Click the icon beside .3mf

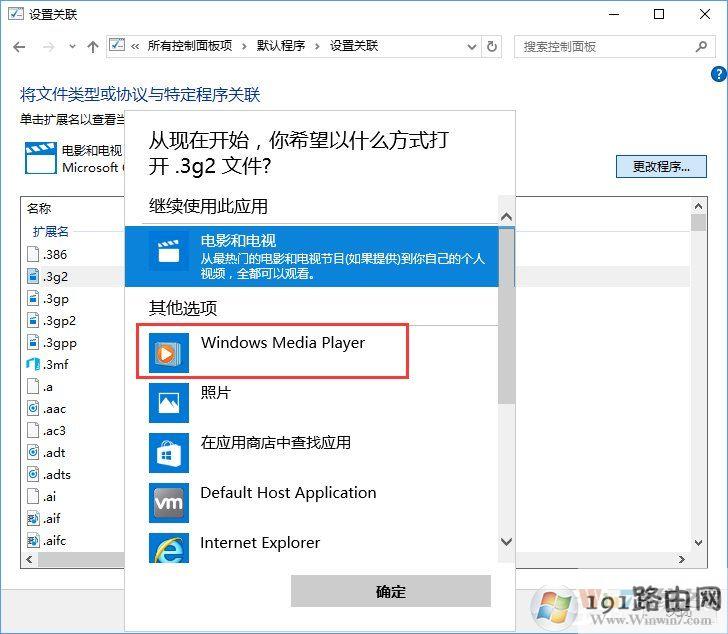point(33,364)
